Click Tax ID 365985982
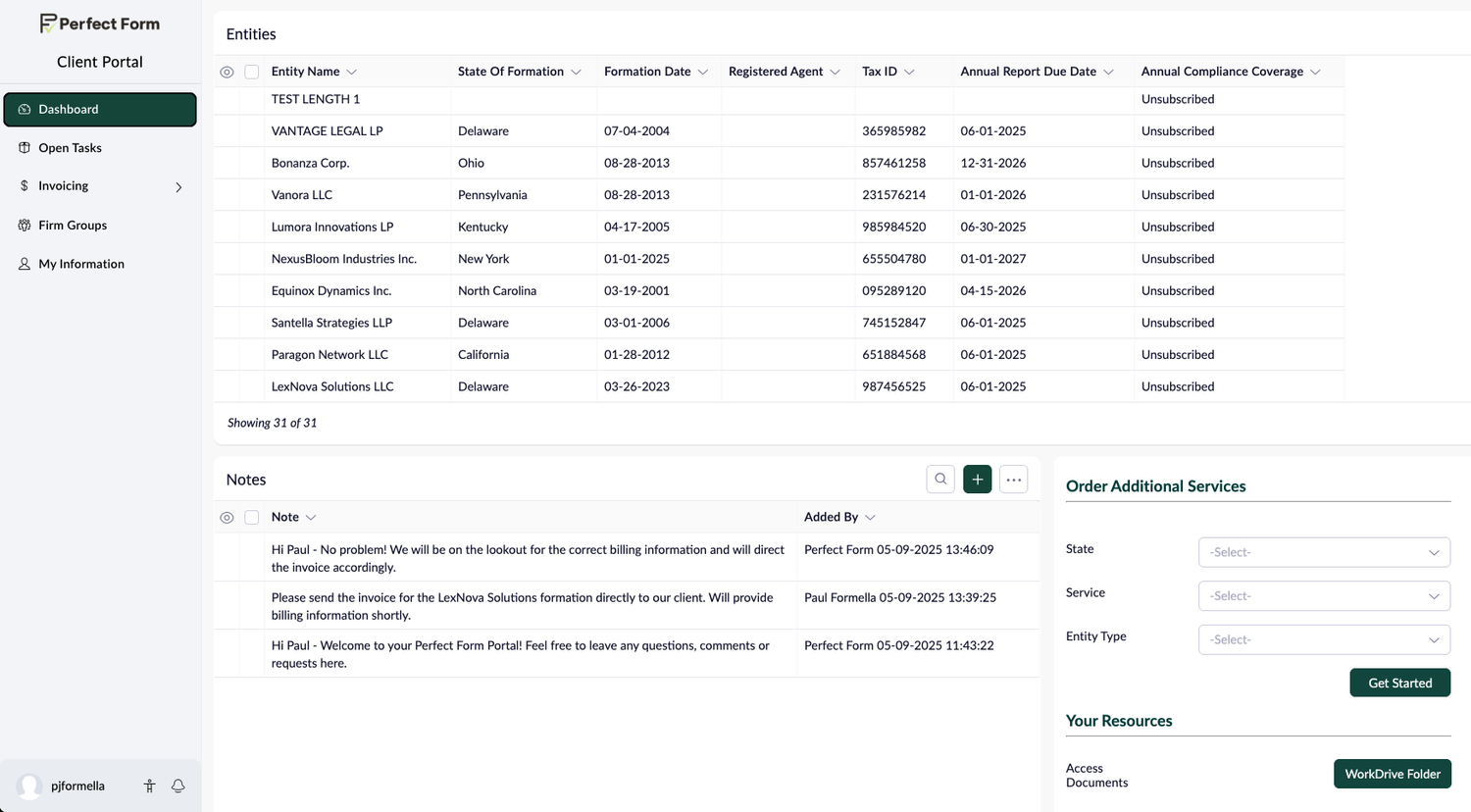 coord(893,131)
